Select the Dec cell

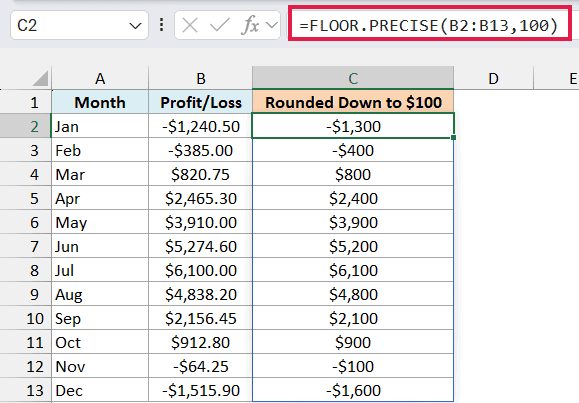(x=100, y=390)
